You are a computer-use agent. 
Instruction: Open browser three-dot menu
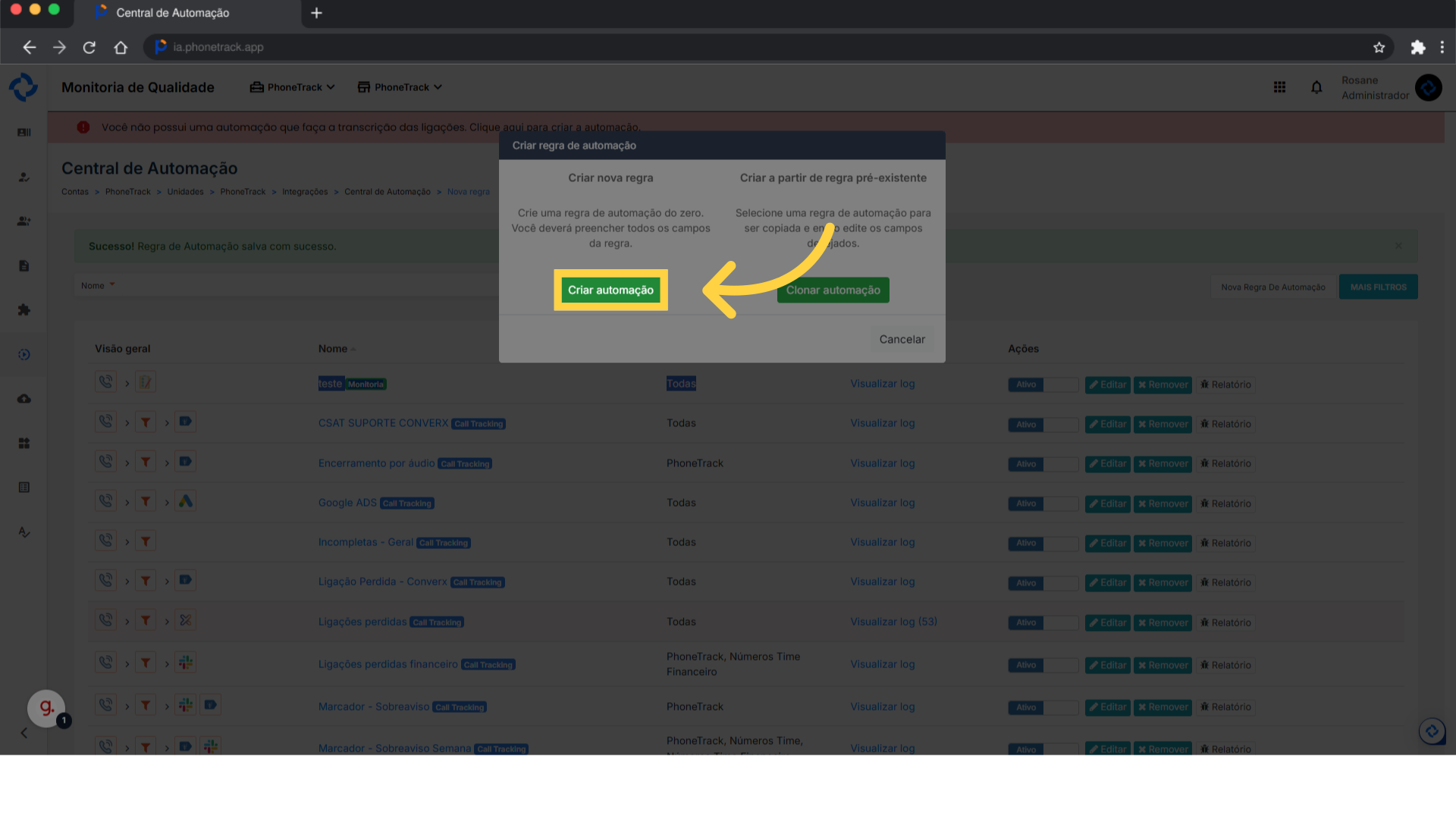[x=1442, y=47]
